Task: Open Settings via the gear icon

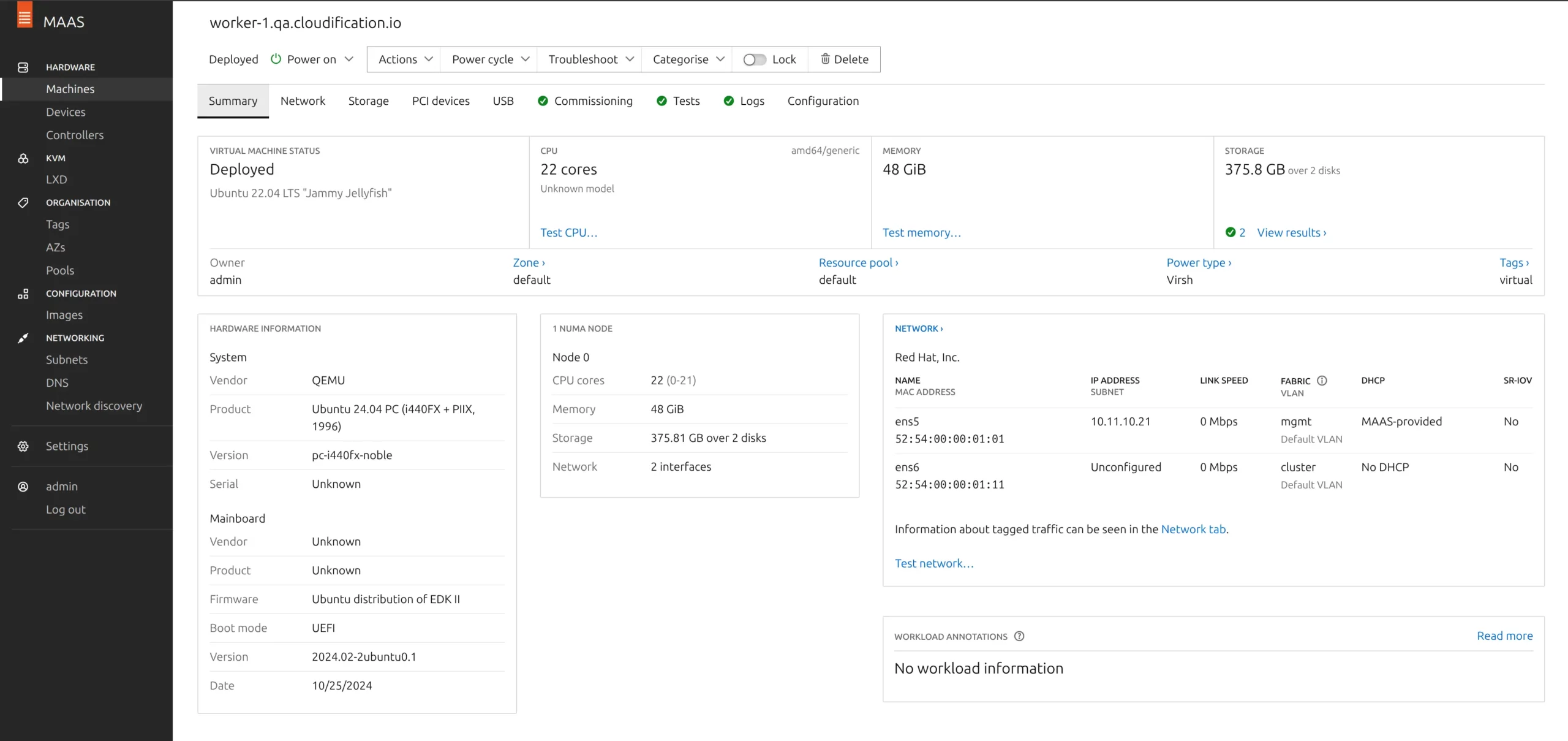Action: pyautogui.click(x=23, y=446)
